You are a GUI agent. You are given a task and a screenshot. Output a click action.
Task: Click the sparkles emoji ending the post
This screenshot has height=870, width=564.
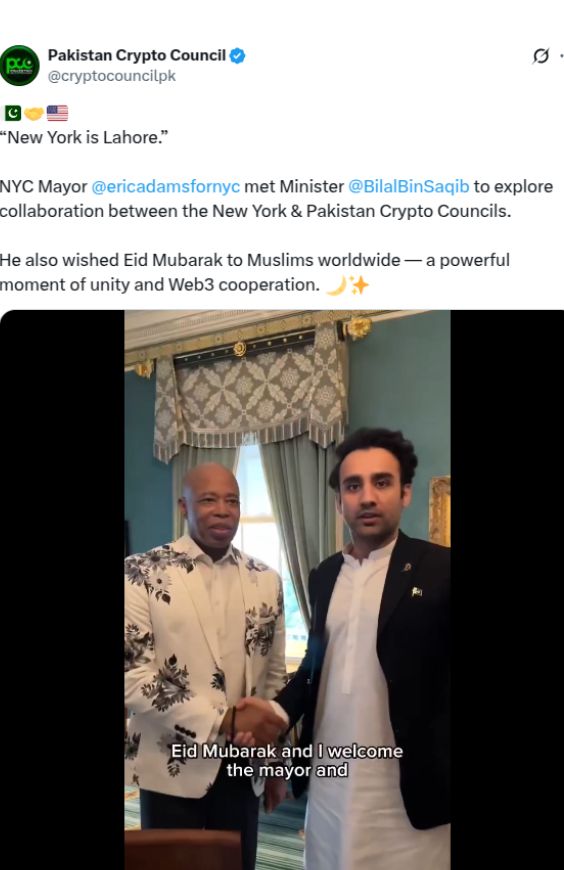pos(359,285)
